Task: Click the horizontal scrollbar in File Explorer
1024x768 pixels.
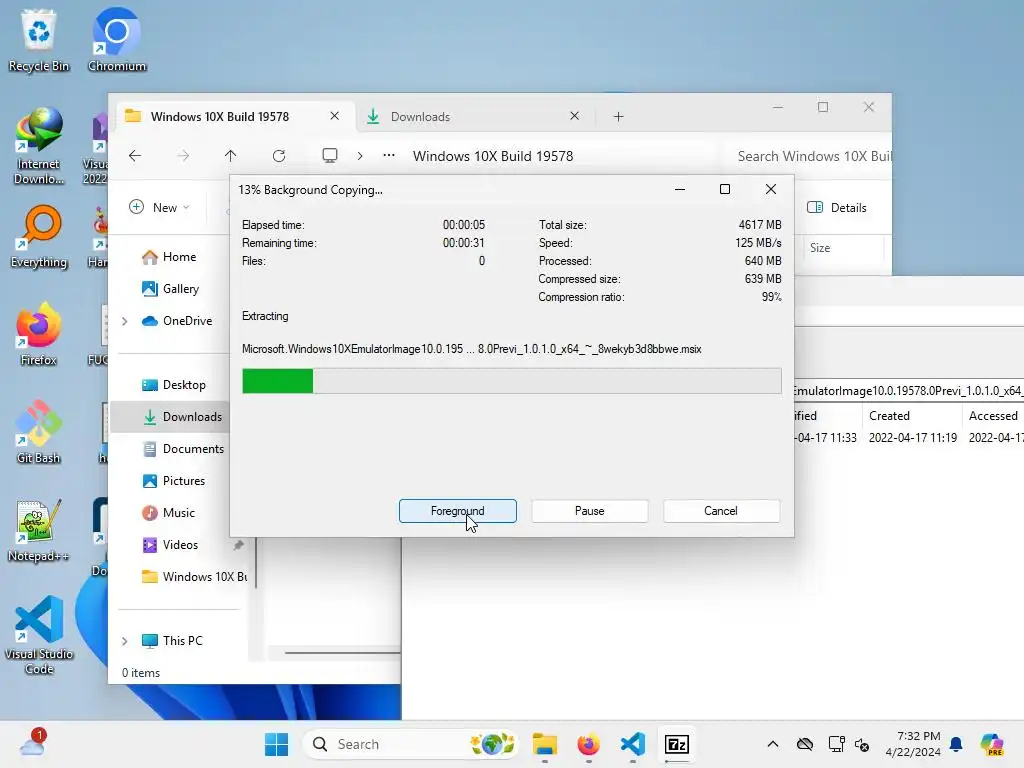Action: click(342, 652)
